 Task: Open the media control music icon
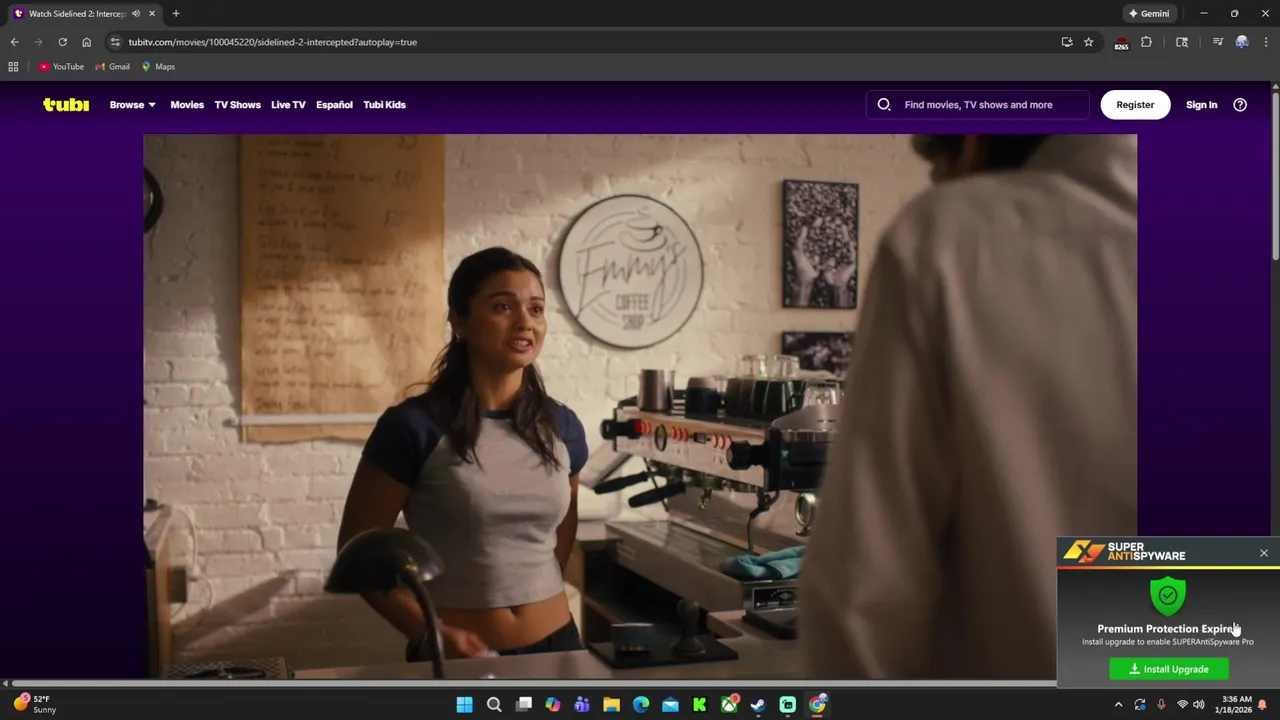click(x=1218, y=42)
